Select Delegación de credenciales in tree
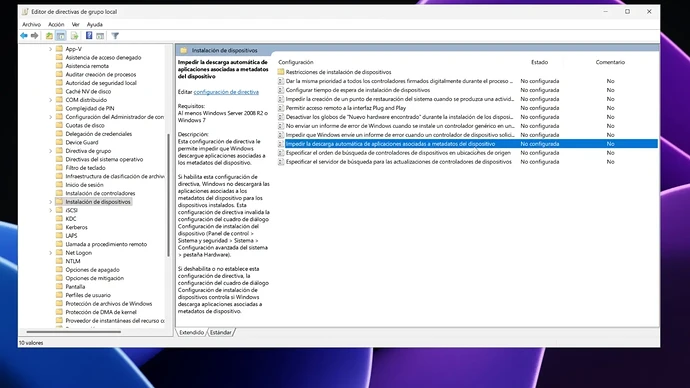Image resolution: width=690 pixels, height=388 pixels. coord(99,134)
